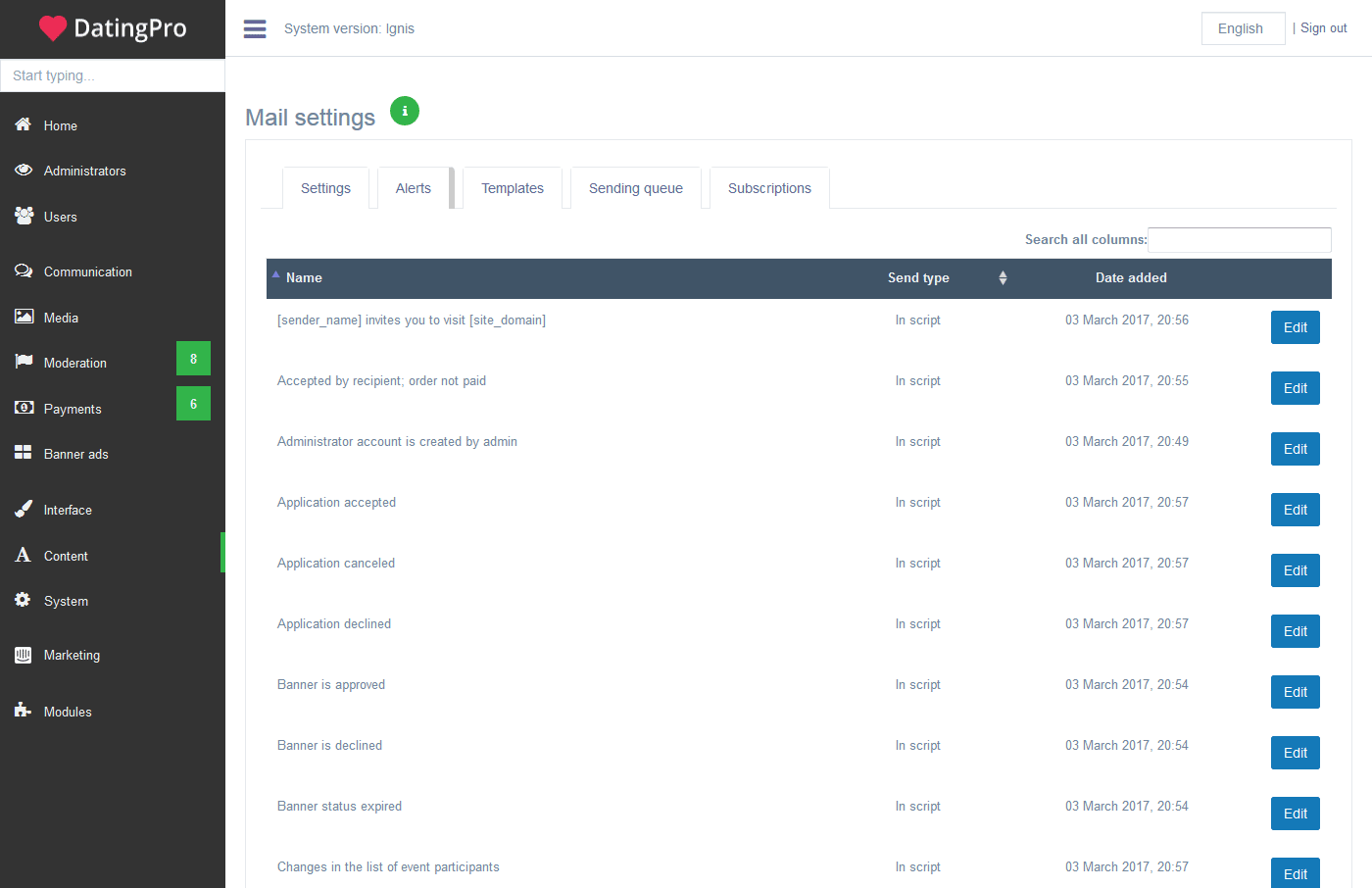Viewport: 1372px width, 888px height.
Task: Click the Banner ads grid icon
Action: point(24,453)
